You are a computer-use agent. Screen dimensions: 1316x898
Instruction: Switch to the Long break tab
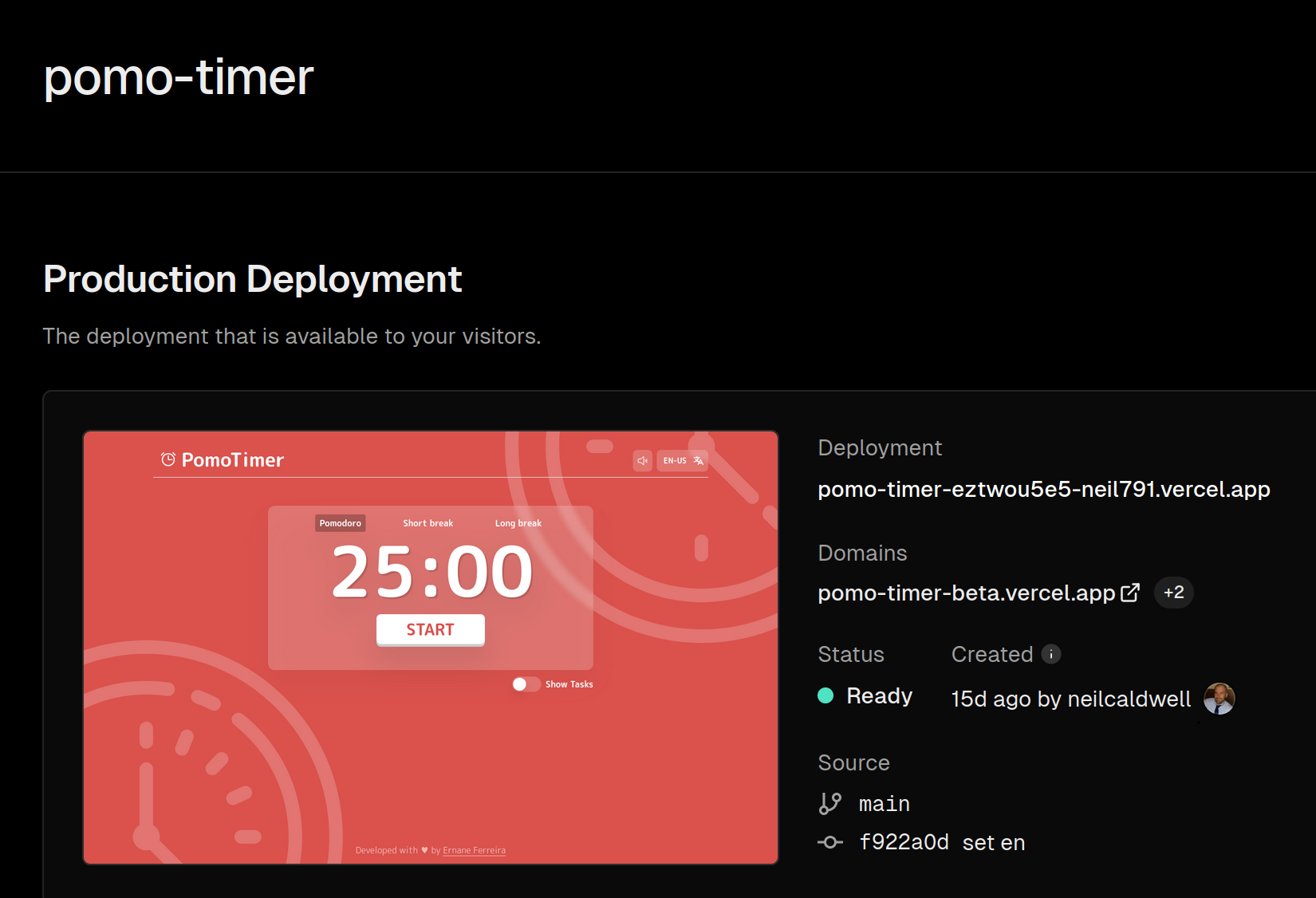tap(518, 523)
